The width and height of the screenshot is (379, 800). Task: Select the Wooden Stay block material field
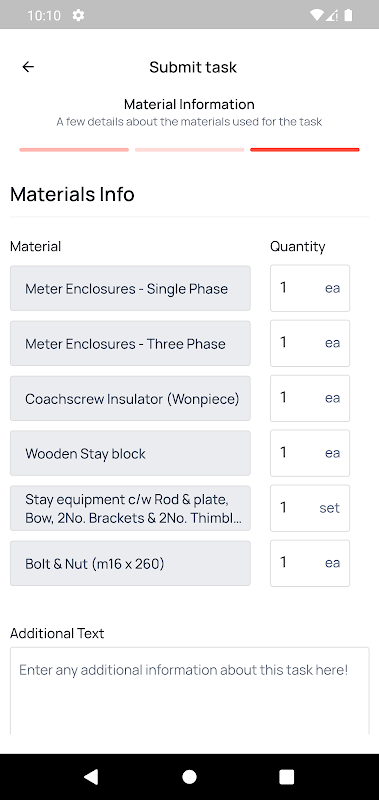(x=130, y=453)
